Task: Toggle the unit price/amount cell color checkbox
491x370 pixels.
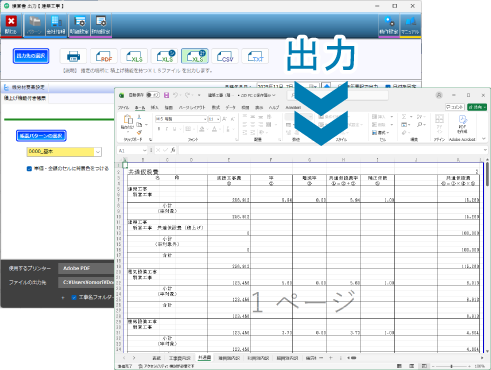Action: [x=29, y=169]
